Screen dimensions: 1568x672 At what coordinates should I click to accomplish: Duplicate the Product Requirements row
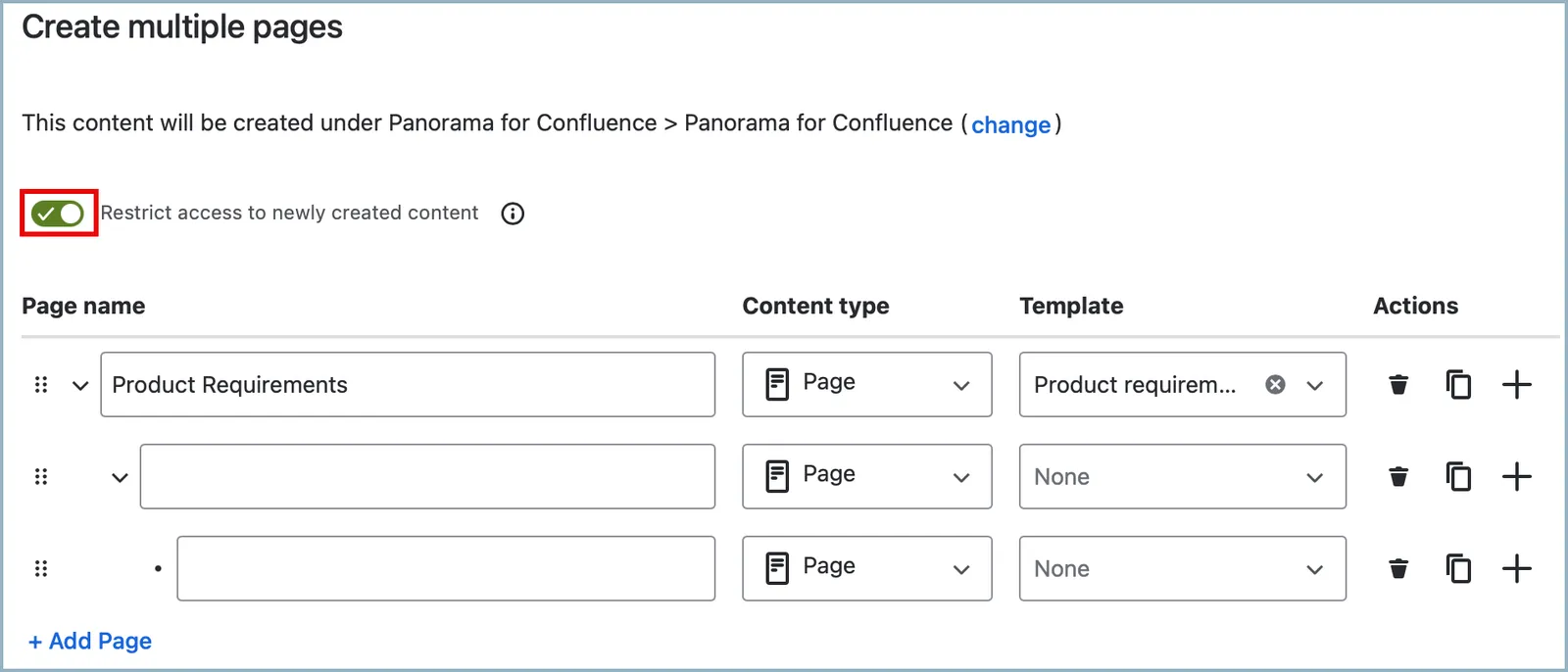(1458, 385)
